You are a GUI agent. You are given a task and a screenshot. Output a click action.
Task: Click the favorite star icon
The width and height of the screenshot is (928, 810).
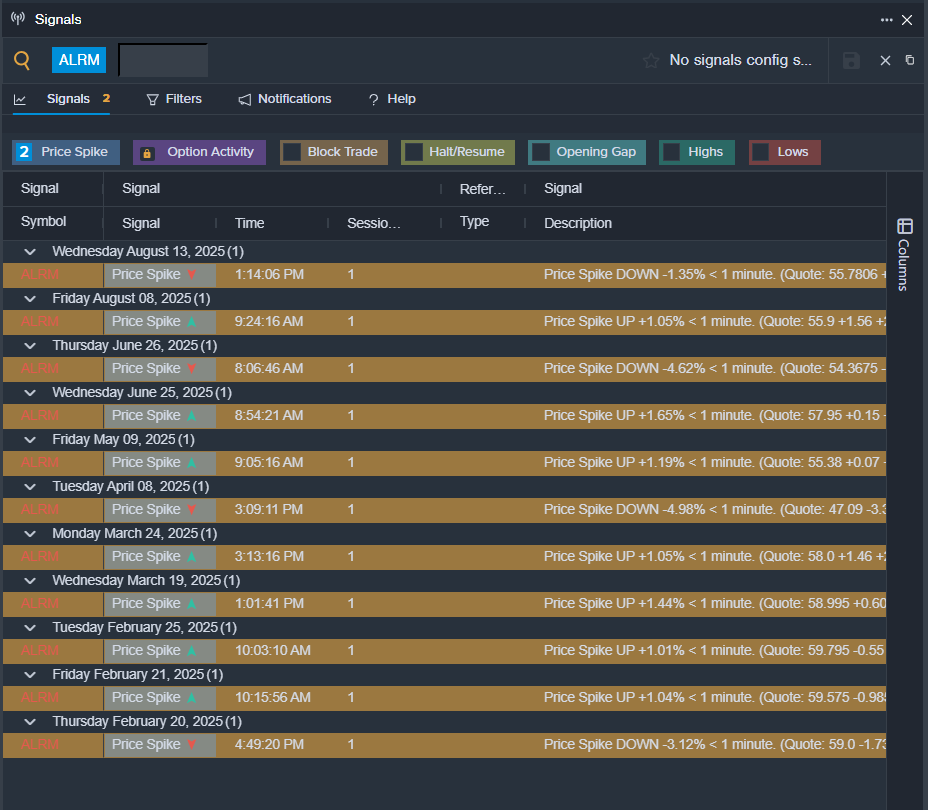point(651,61)
